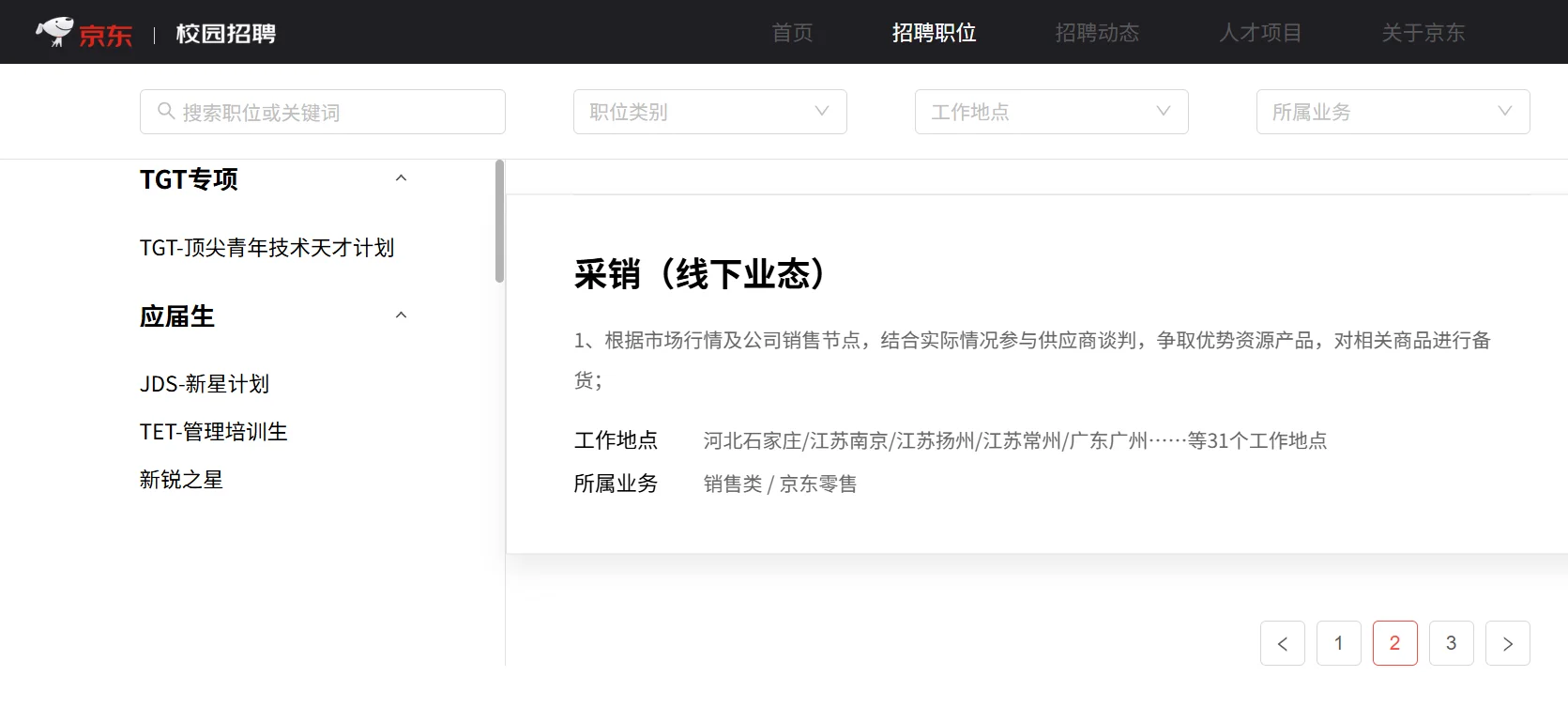Click the 工作地点 label in job card
The width and height of the screenshot is (1568, 707).
616,440
